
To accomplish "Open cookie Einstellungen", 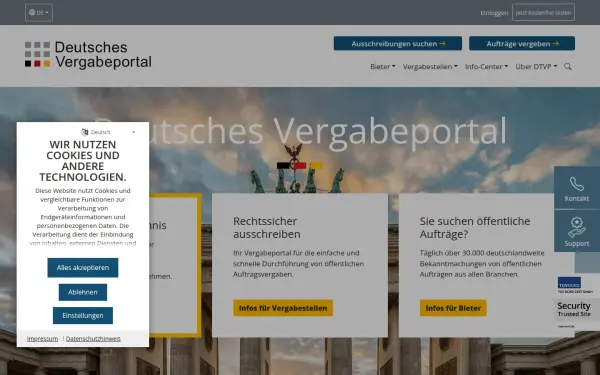I will [83, 315].
